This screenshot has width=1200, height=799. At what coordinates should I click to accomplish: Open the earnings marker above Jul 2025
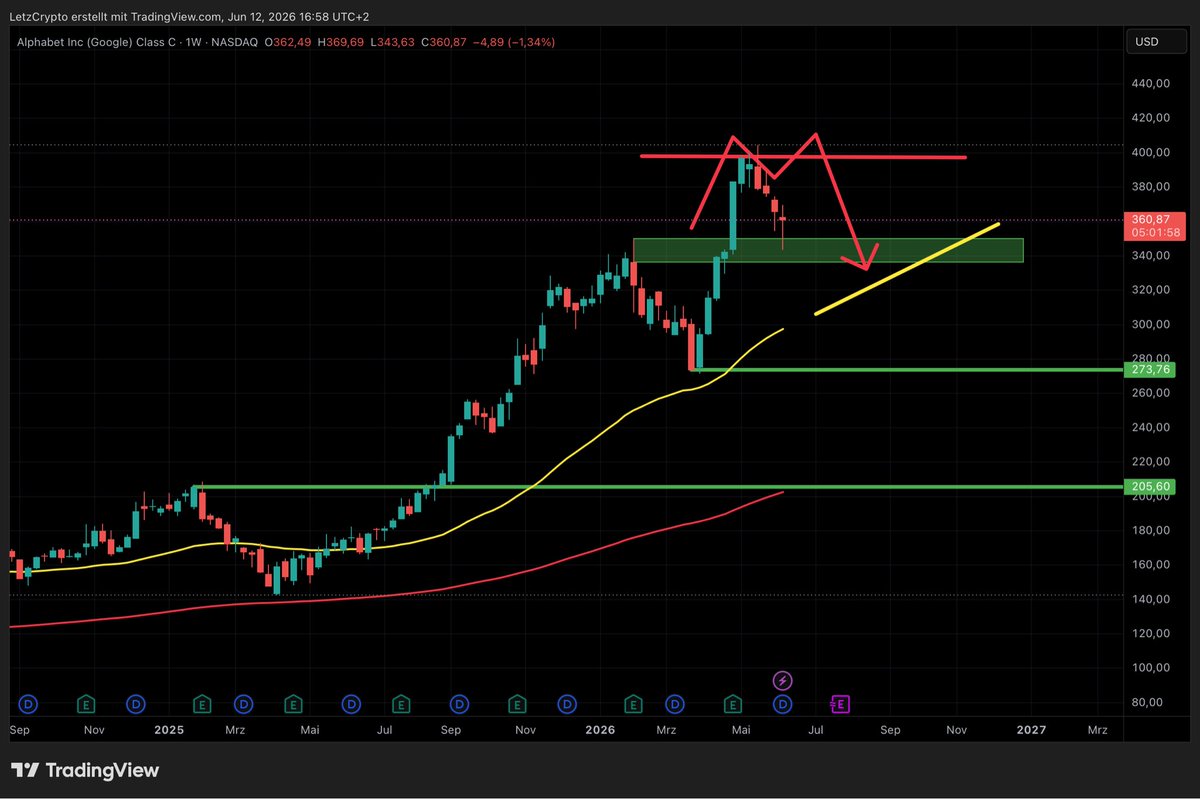tap(399, 704)
